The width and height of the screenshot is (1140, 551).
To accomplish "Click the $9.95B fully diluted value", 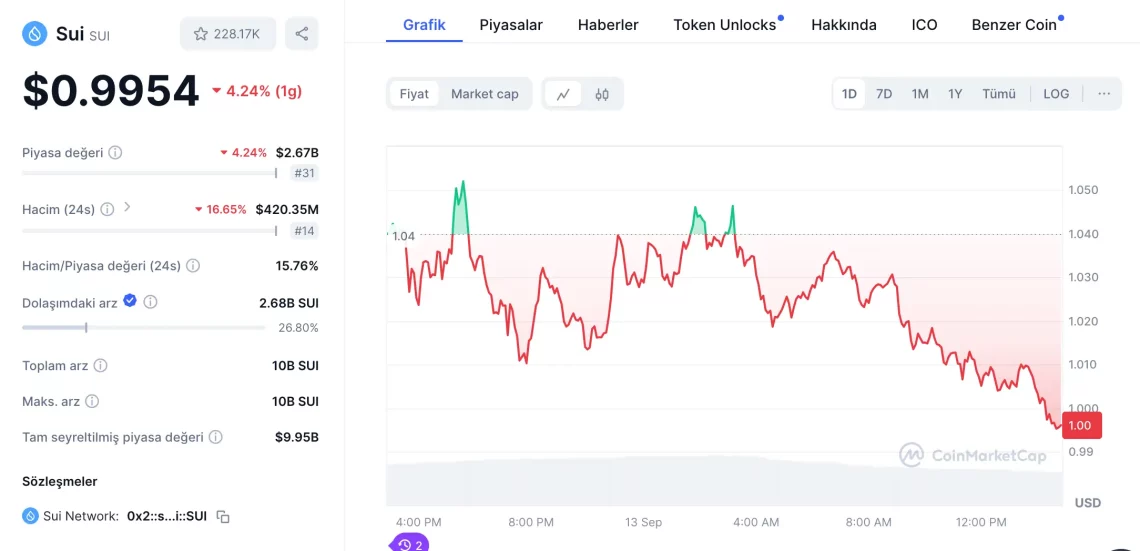I will tap(297, 438).
